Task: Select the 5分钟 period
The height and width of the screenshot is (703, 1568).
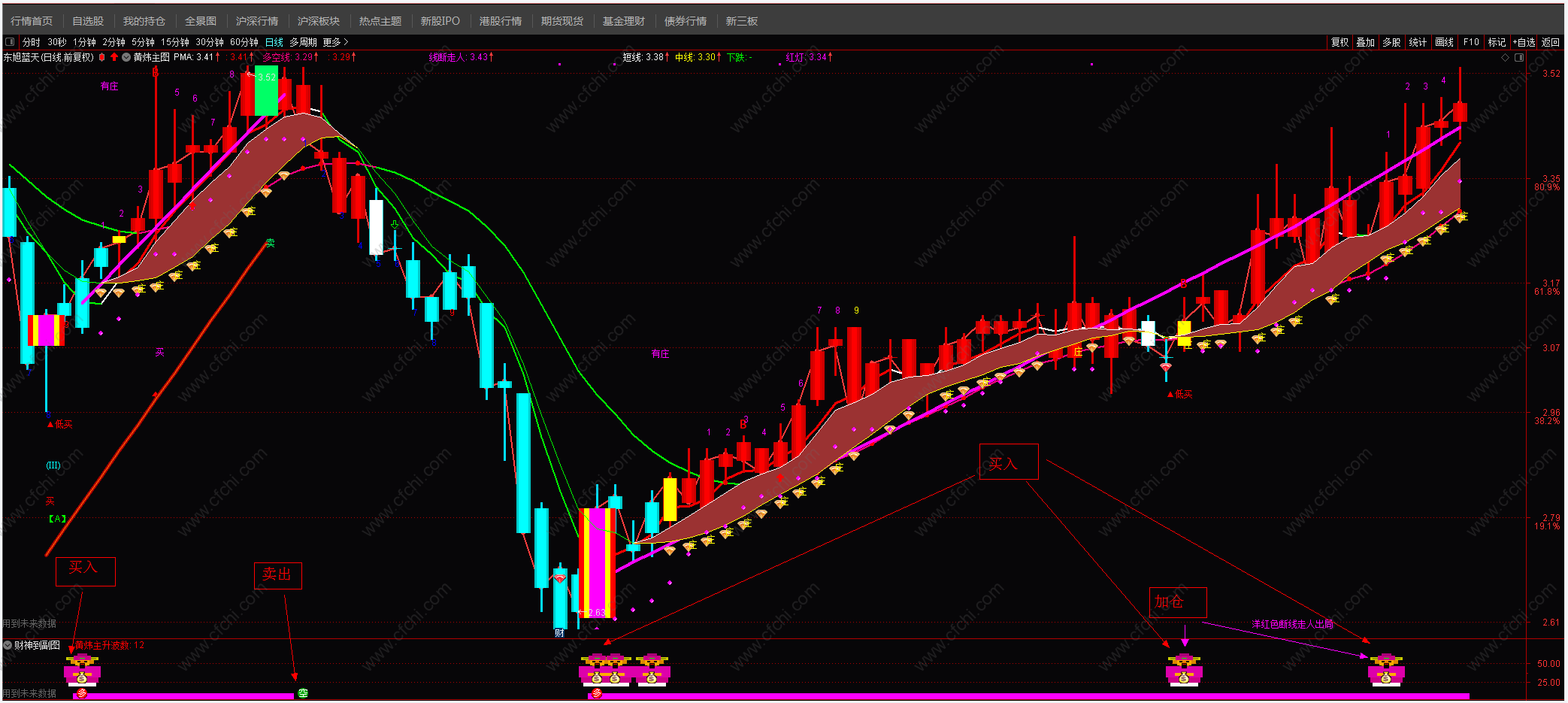Action: tap(143, 42)
